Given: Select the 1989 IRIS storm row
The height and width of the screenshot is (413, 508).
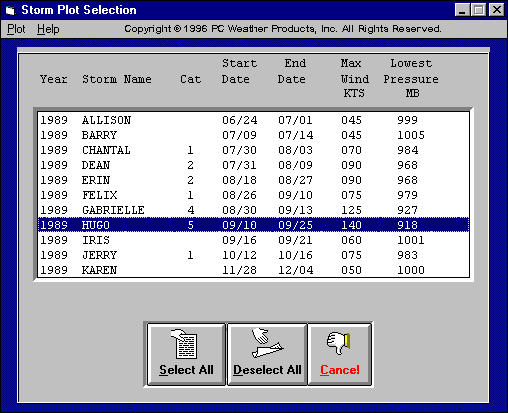Looking at the screenshot, I should pos(253,240).
